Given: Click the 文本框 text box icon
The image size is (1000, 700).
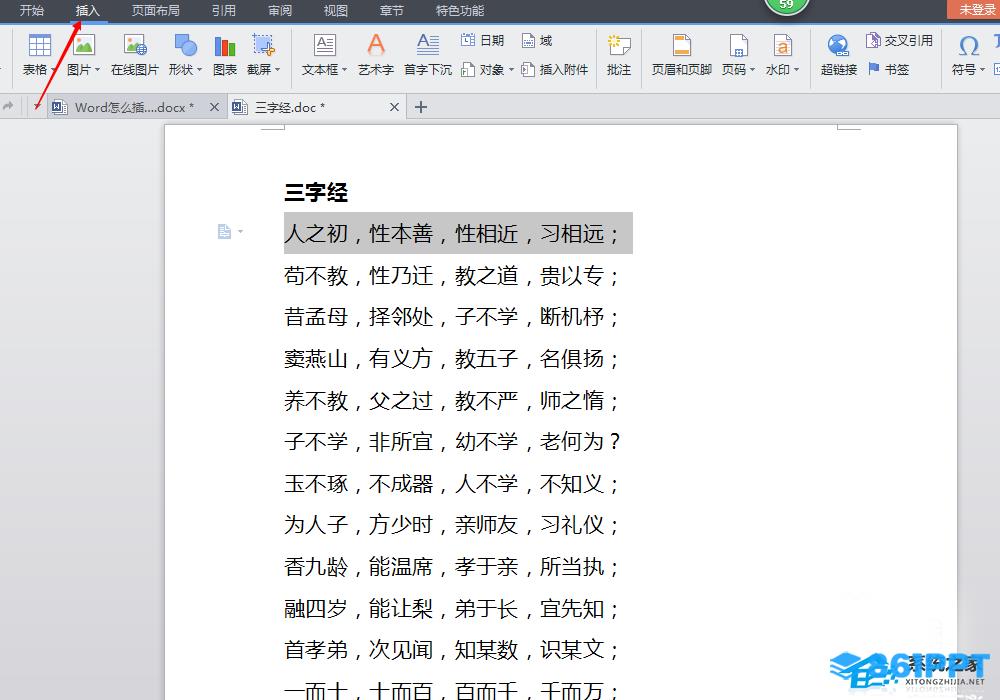Looking at the screenshot, I should pyautogui.click(x=325, y=46).
